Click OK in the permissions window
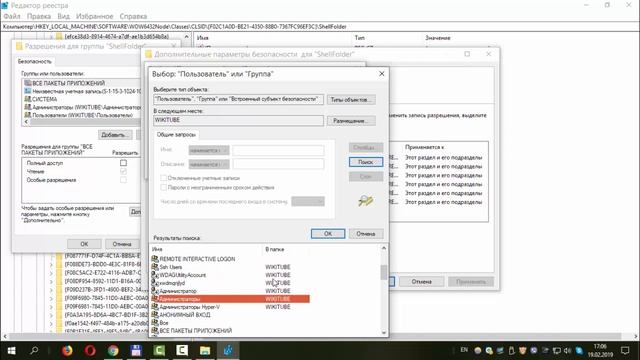 tap(84, 244)
